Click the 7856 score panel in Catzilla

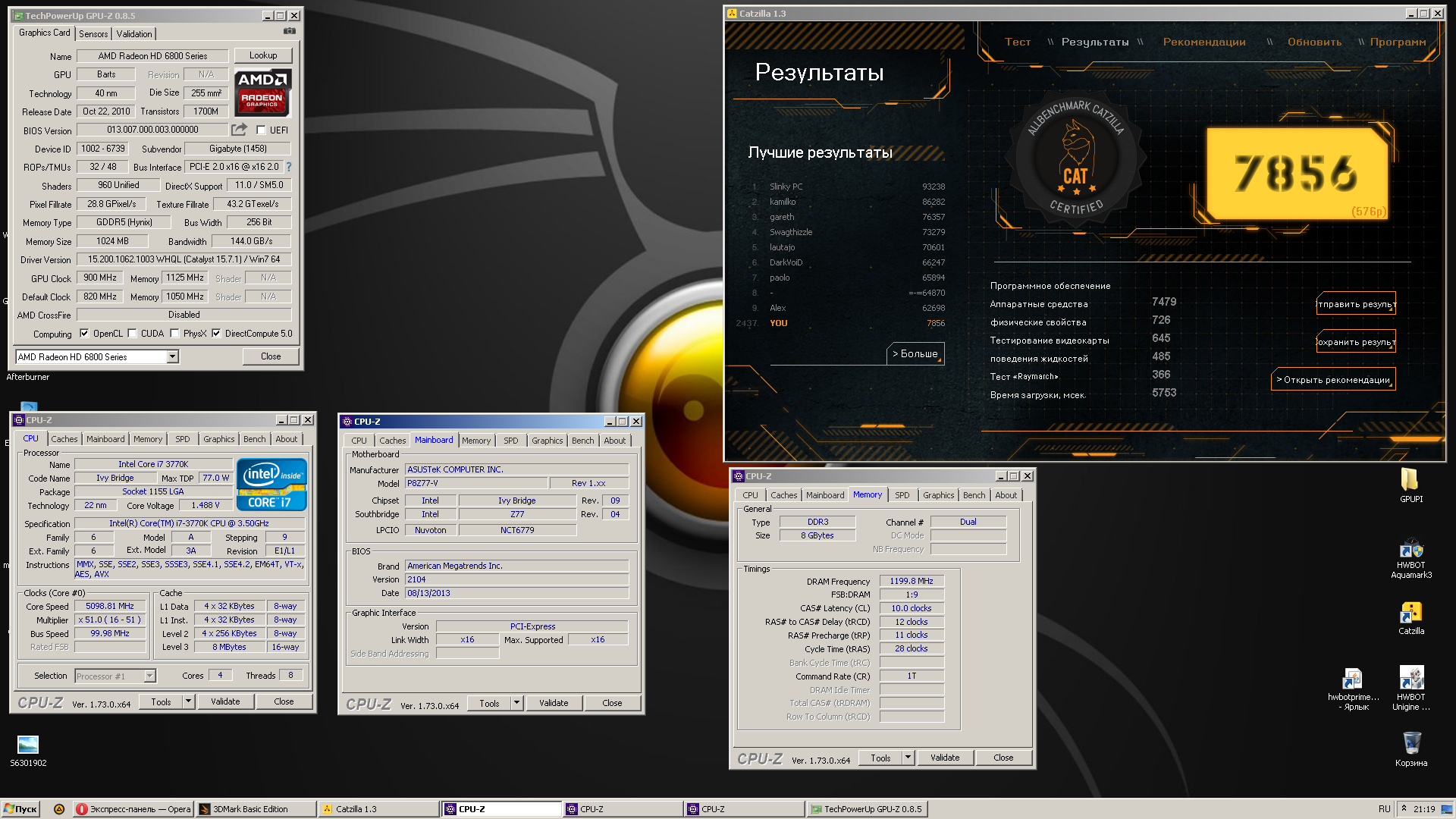pyautogui.click(x=1297, y=174)
